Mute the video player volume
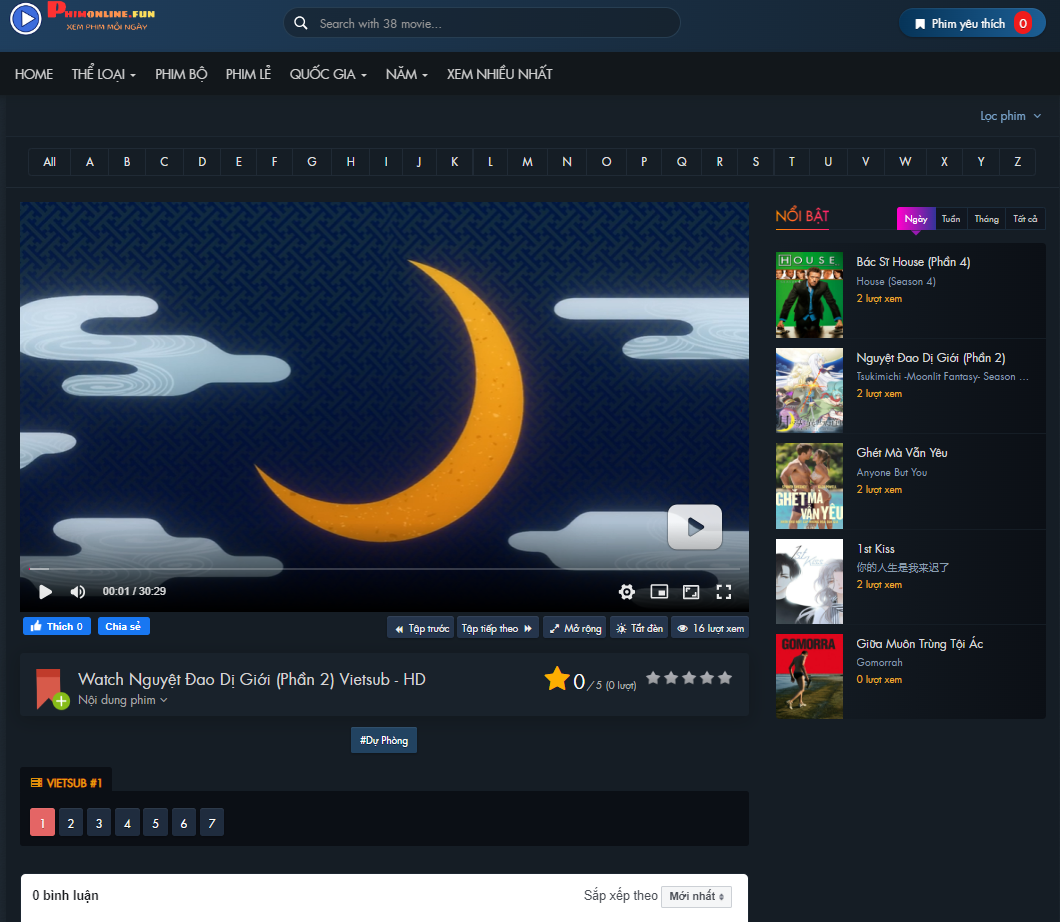The width and height of the screenshot is (1060, 922). (78, 591)
